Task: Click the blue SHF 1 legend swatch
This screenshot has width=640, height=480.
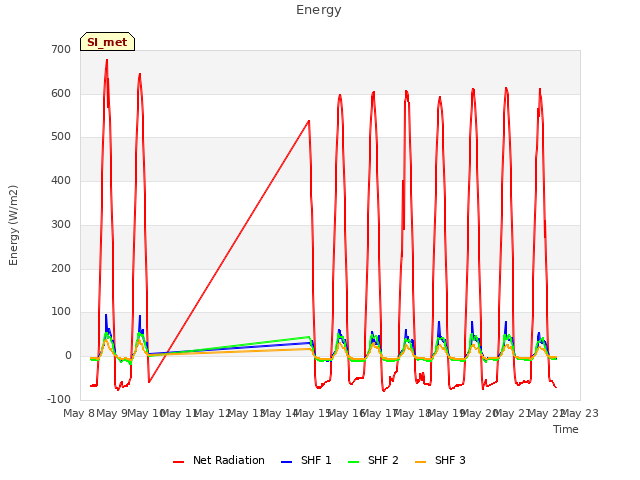Action: click(x=287, y=462)
